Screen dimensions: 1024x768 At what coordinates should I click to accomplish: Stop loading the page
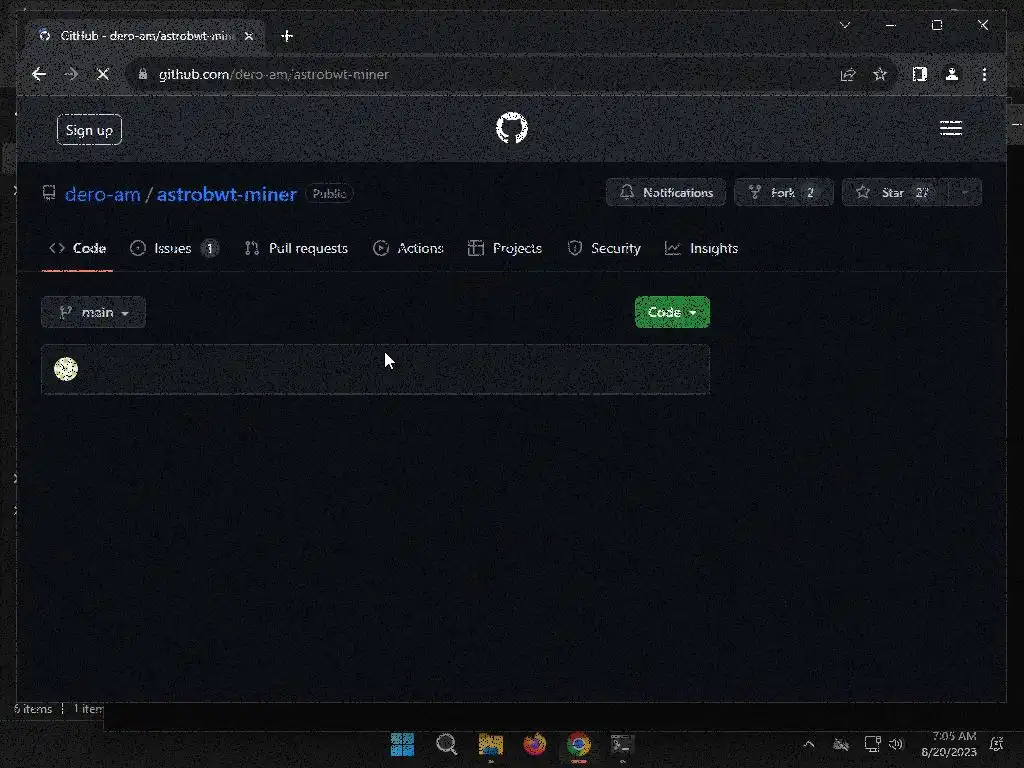point(103,74)
